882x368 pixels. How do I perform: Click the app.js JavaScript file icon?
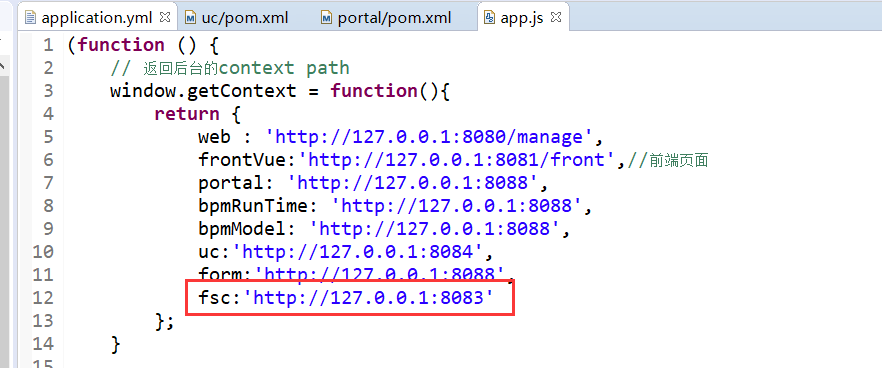click(x=489, y=17)
